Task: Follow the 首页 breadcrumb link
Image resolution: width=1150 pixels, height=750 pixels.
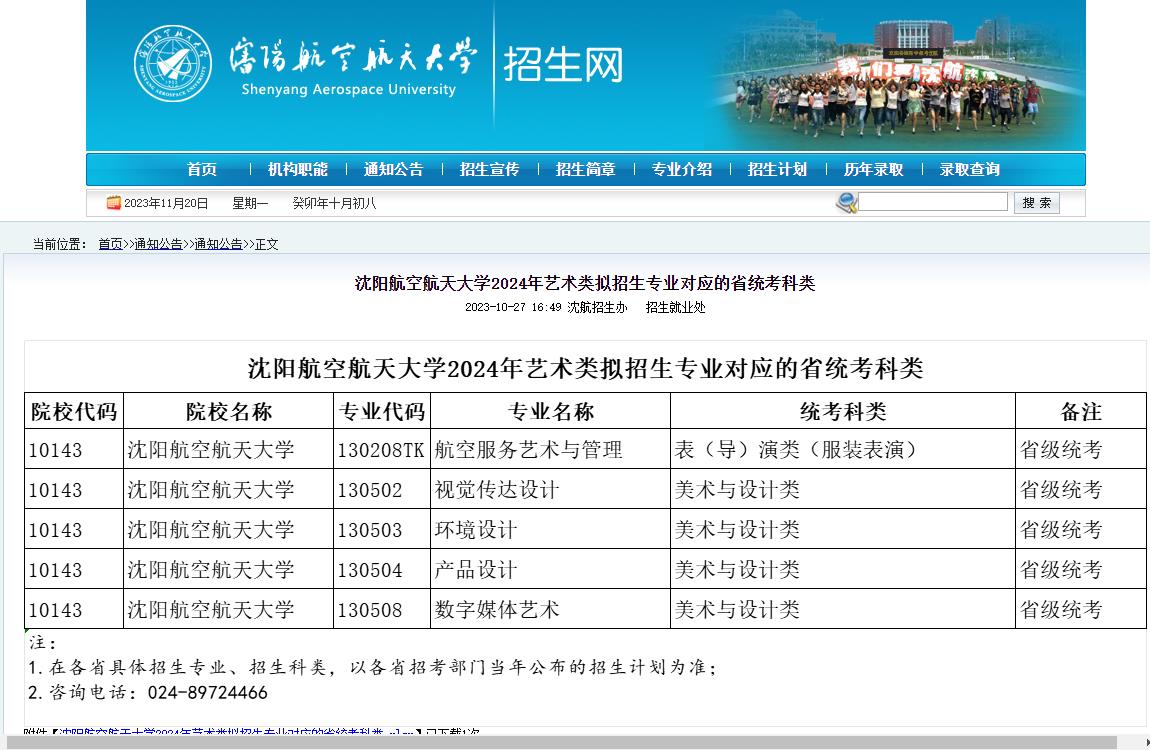Action: pos(111,244)
